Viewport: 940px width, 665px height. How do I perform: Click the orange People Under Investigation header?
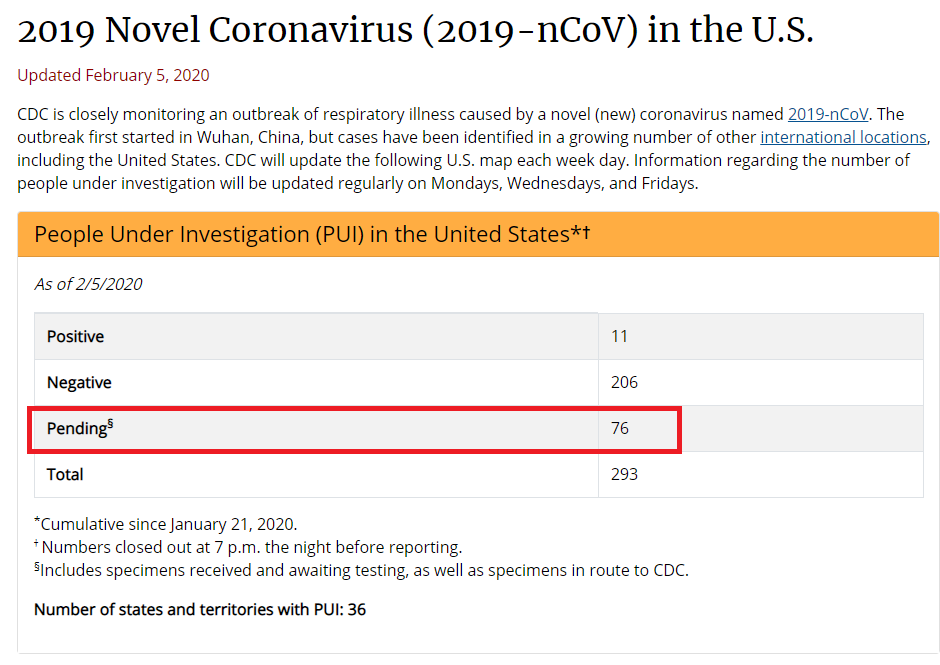(x=478, y=234)
